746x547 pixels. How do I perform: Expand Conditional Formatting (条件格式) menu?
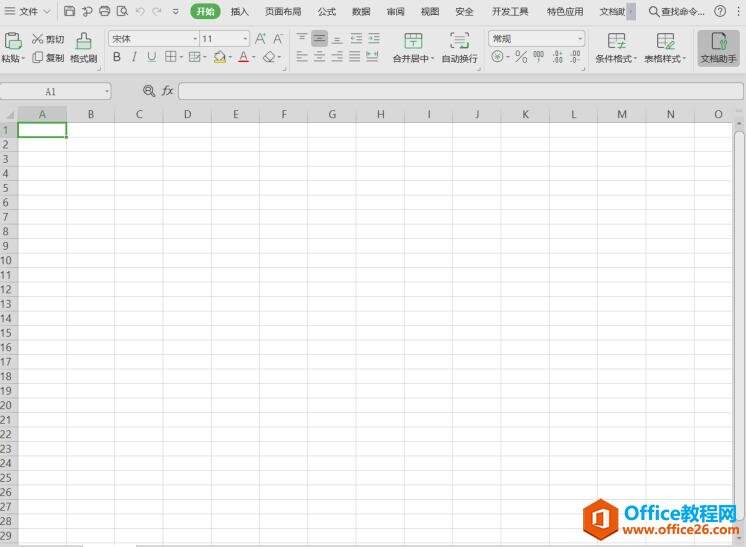point(635,59)
